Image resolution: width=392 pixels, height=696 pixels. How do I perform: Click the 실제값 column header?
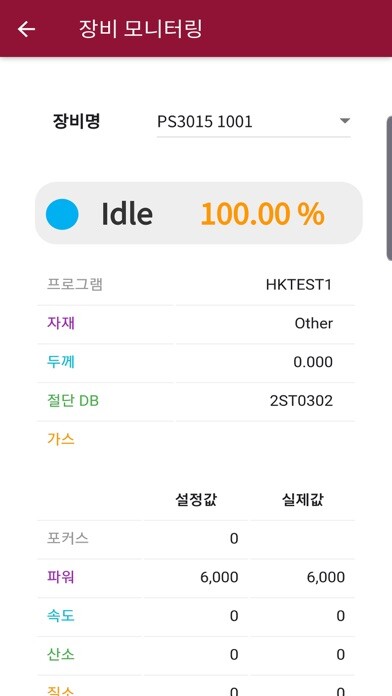(303, 500)
